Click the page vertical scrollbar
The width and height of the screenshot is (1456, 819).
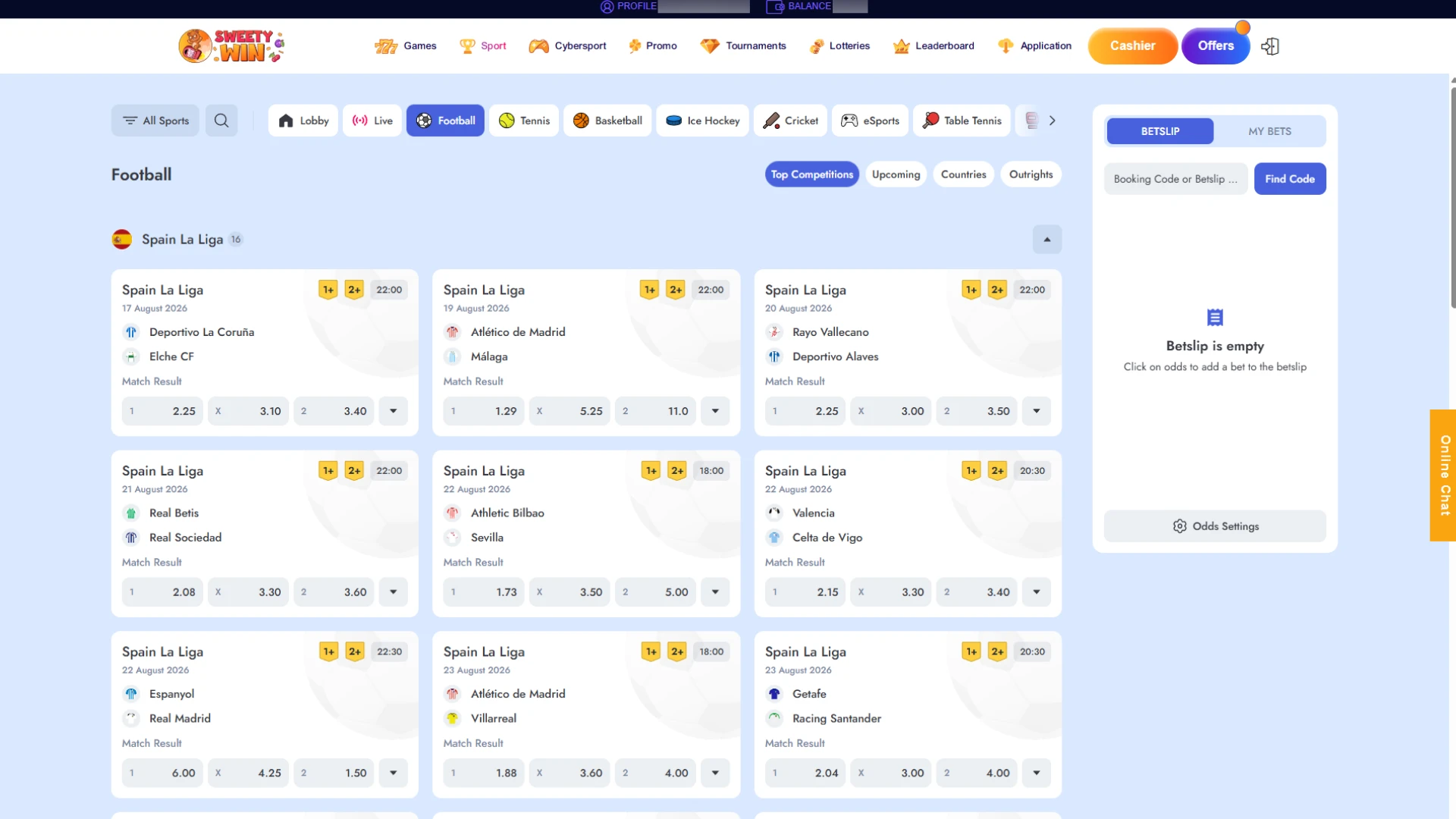(1452, 197)
